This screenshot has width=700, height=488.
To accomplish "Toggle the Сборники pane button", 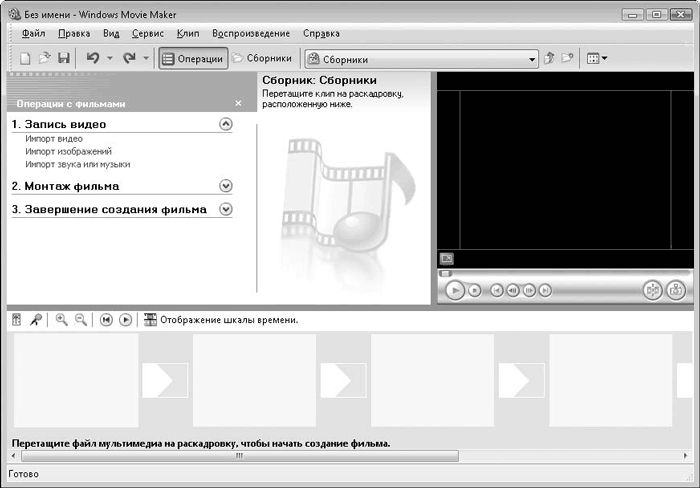I will (x=263, y=59).
